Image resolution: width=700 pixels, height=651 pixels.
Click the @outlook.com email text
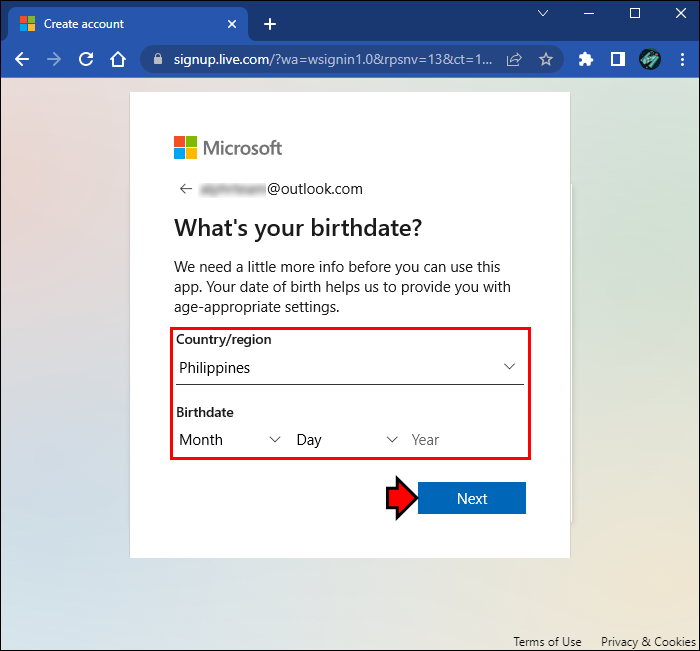point(315,189)
